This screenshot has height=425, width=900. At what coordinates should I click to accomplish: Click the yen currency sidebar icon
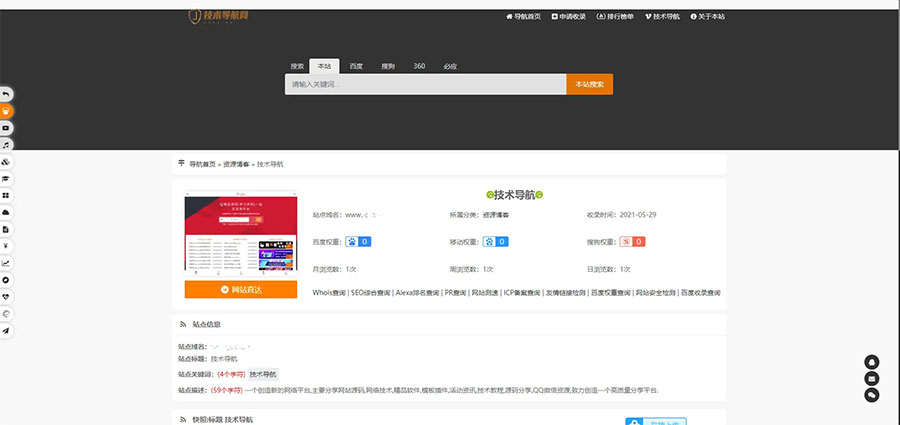tap(7, 246)
